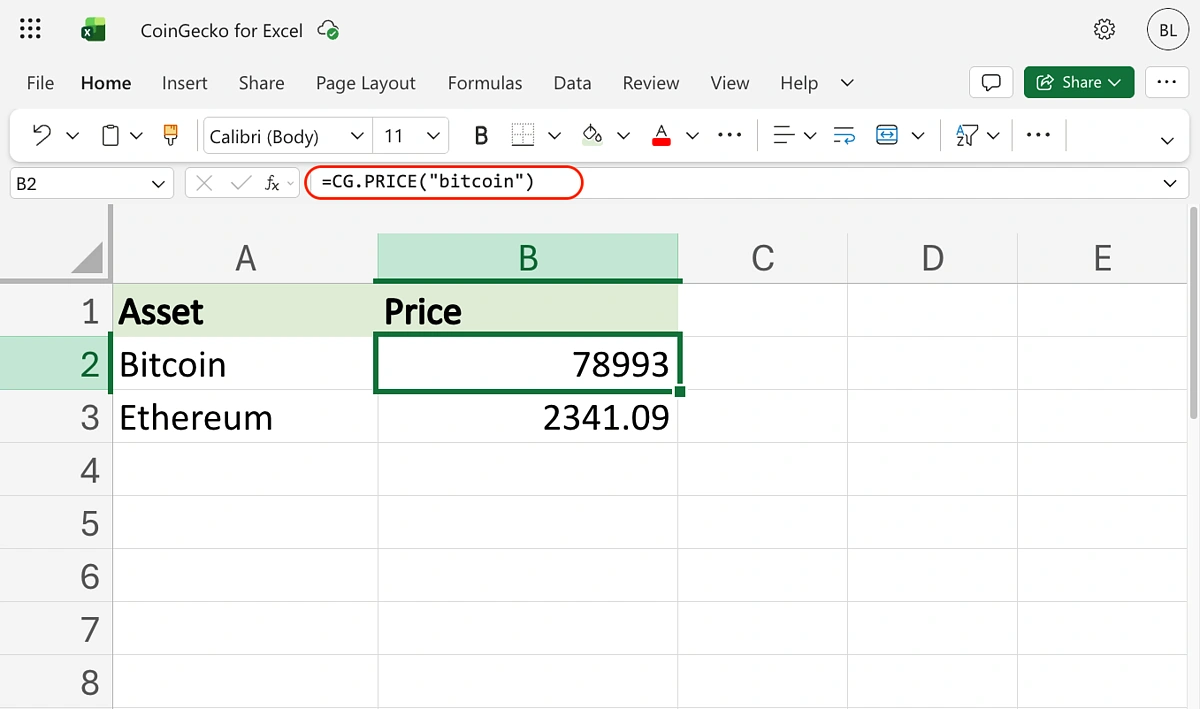This screenshot has width=1200, height=709.
Task: Confirm formula entry checkmark icon
Action: click(240, 183)
